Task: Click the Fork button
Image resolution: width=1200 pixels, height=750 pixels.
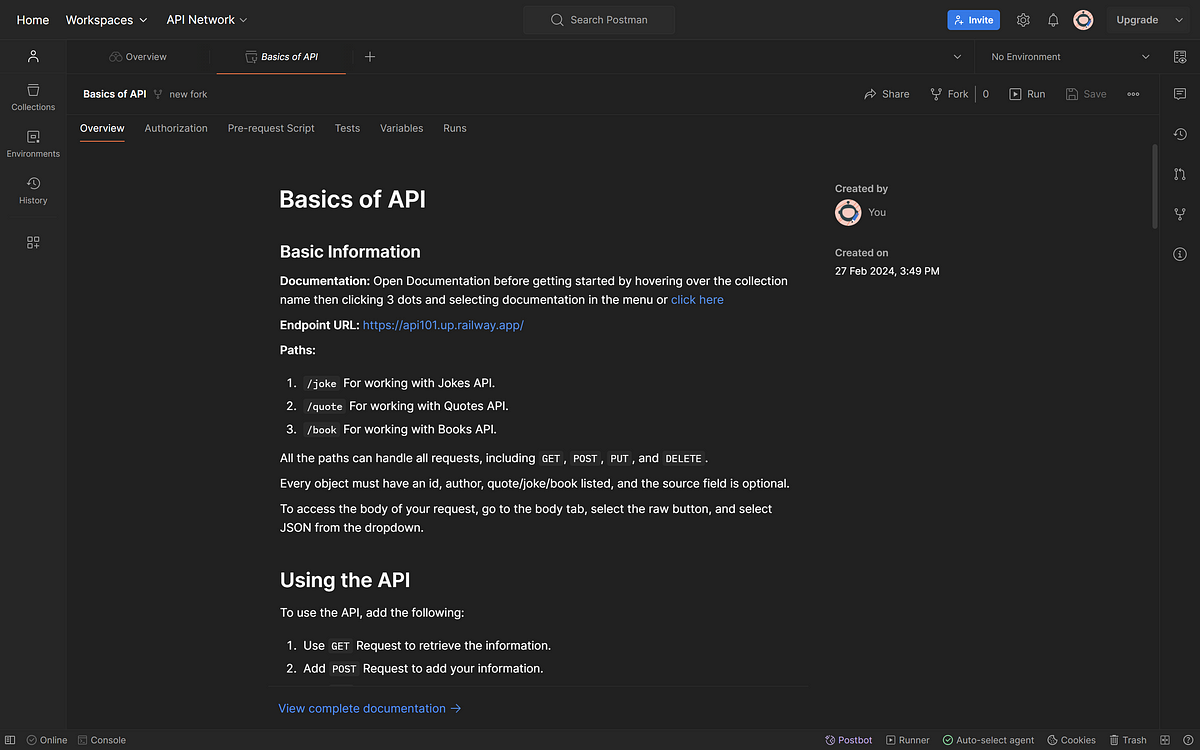Action: pyautogui.click(x=949, y=94)
